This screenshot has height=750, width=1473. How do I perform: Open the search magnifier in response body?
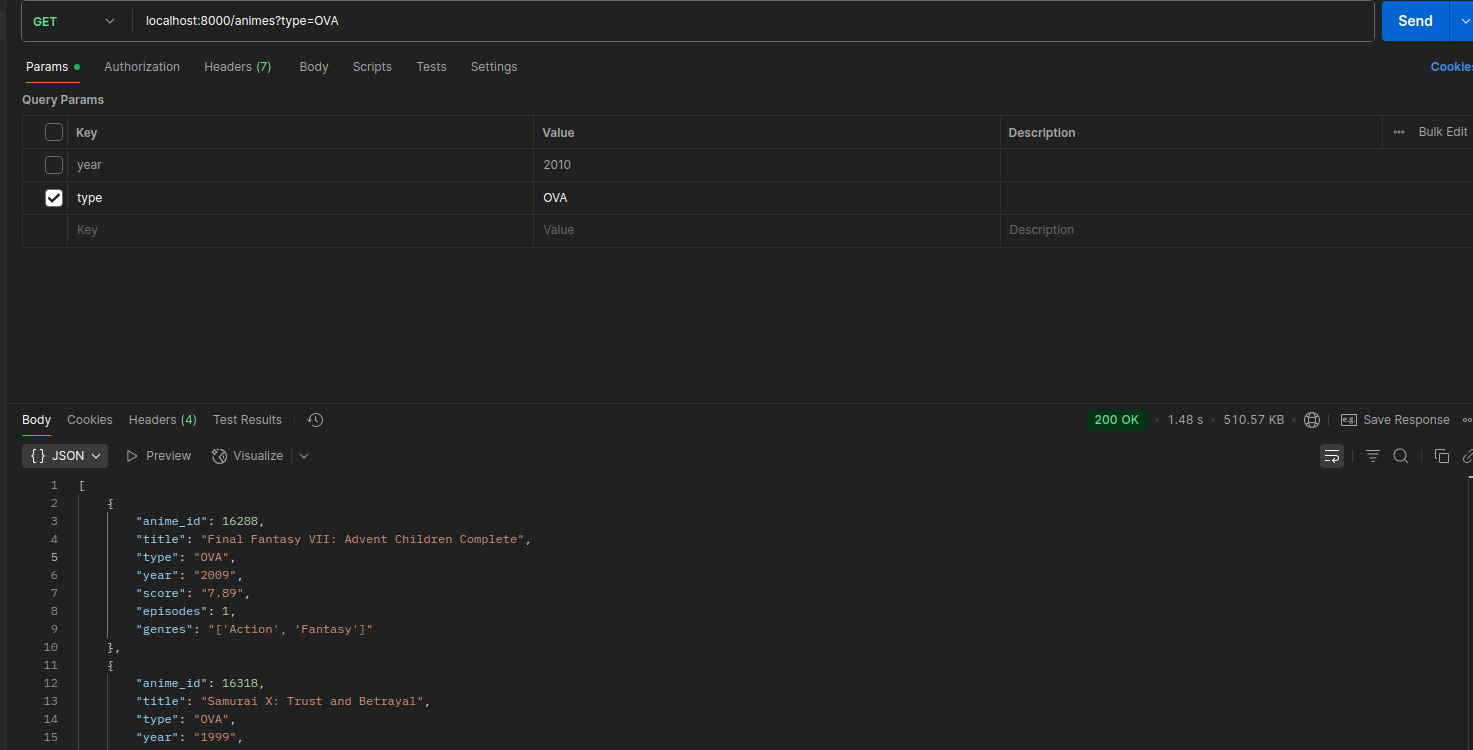click(x=1401, y=456)
